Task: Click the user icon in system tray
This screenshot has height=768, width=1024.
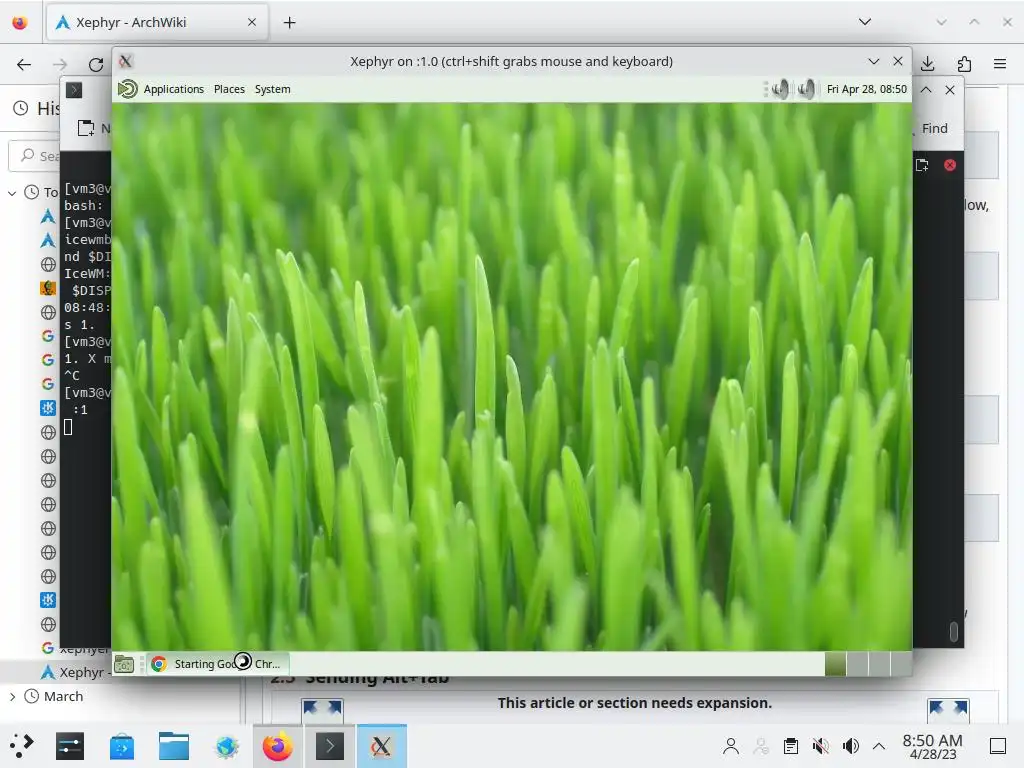Action: [731, 746]
